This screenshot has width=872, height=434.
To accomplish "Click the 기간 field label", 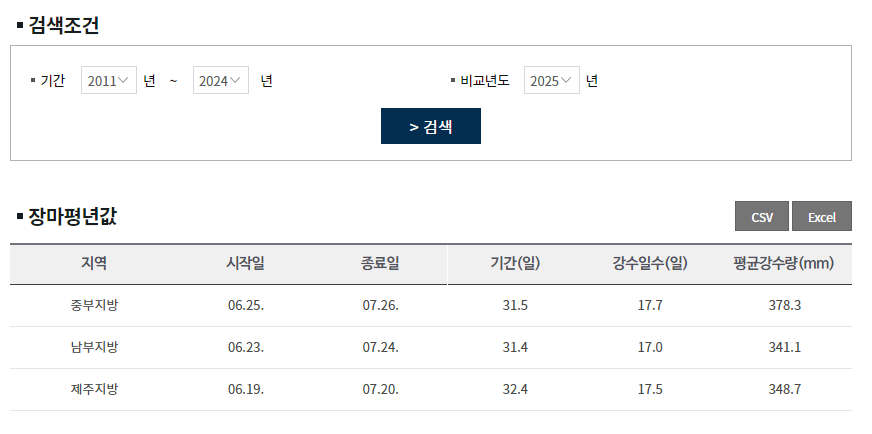I will [52, 81].
